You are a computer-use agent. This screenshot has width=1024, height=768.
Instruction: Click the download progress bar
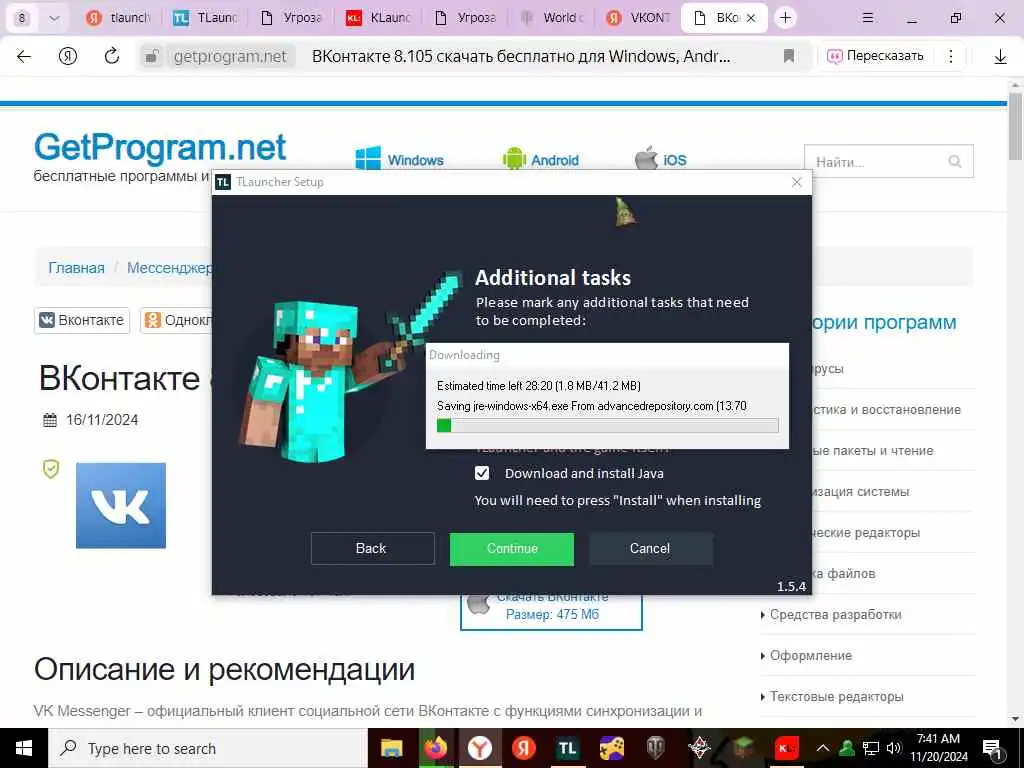607,426
